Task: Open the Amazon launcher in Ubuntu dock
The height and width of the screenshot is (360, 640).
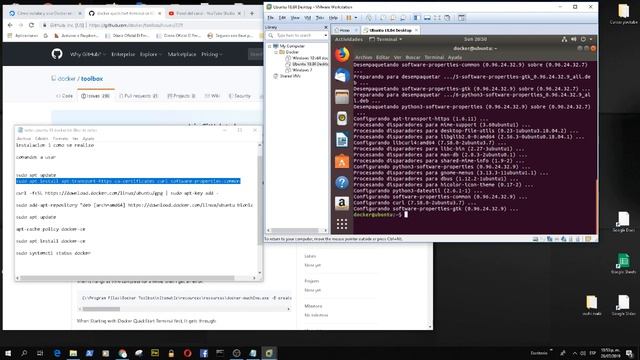Action: [342, 203]
